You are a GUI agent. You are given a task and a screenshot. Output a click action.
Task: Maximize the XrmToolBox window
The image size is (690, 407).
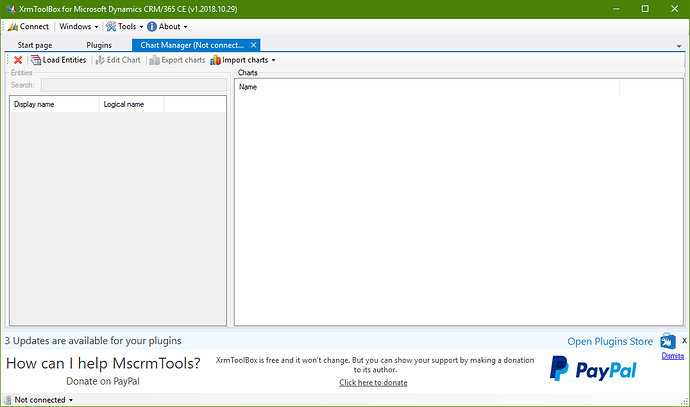point(645,9)
